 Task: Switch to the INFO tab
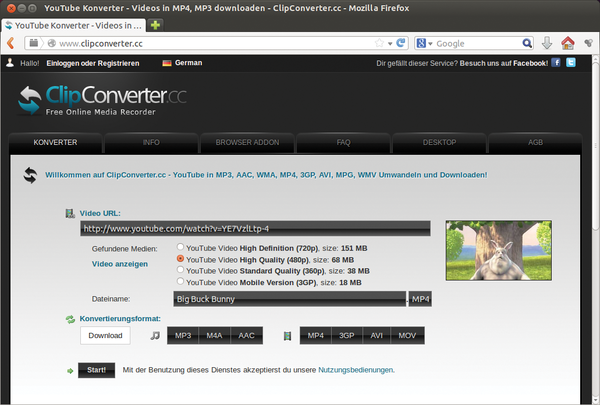(151, 142)
